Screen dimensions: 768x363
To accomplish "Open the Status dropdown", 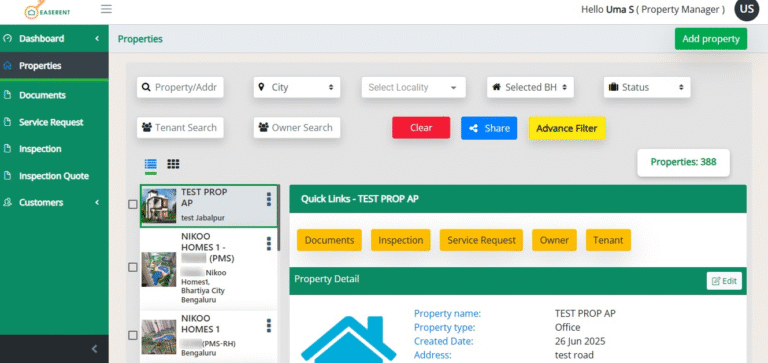I will 647,87.
